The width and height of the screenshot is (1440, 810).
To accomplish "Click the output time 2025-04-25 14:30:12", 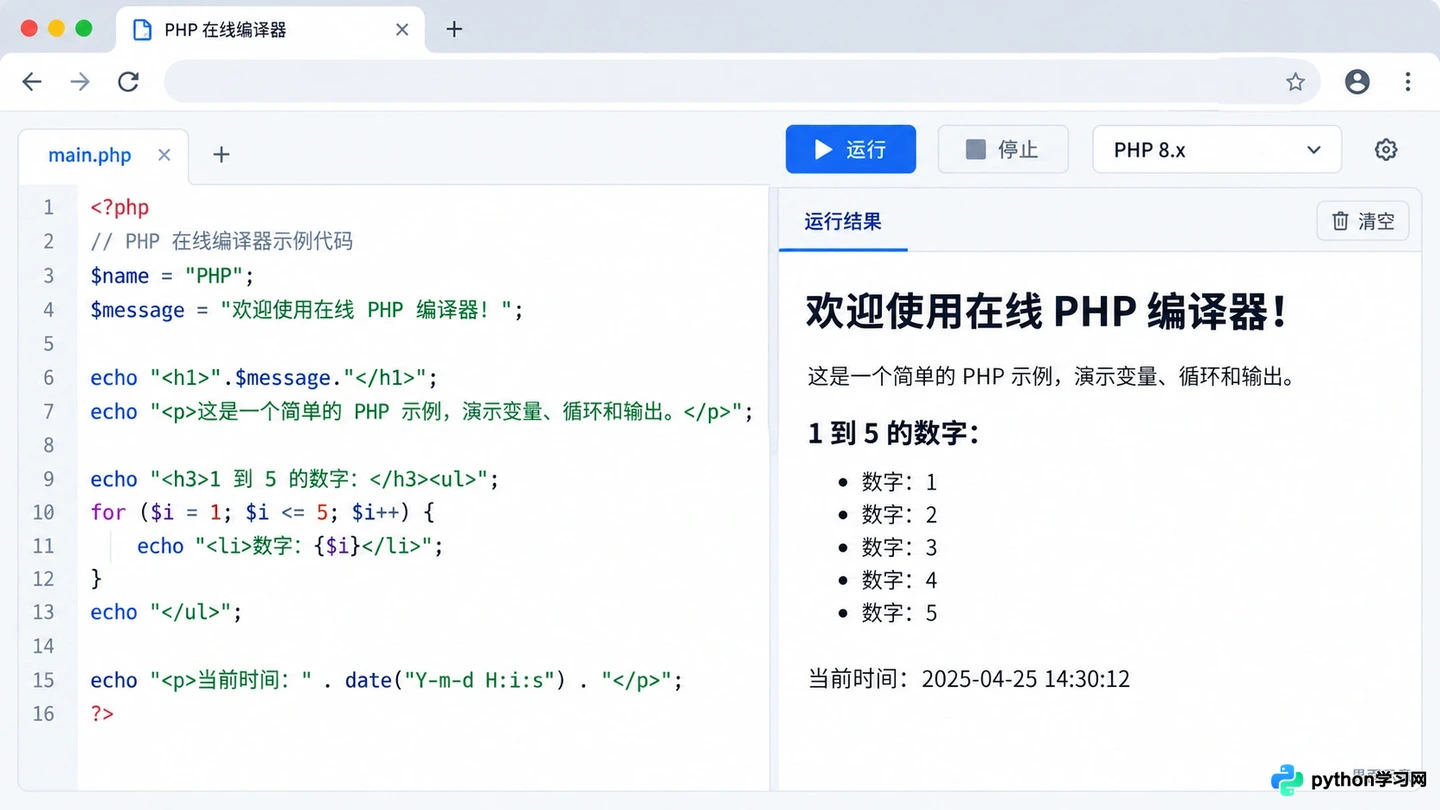I will pos(1025,679).
